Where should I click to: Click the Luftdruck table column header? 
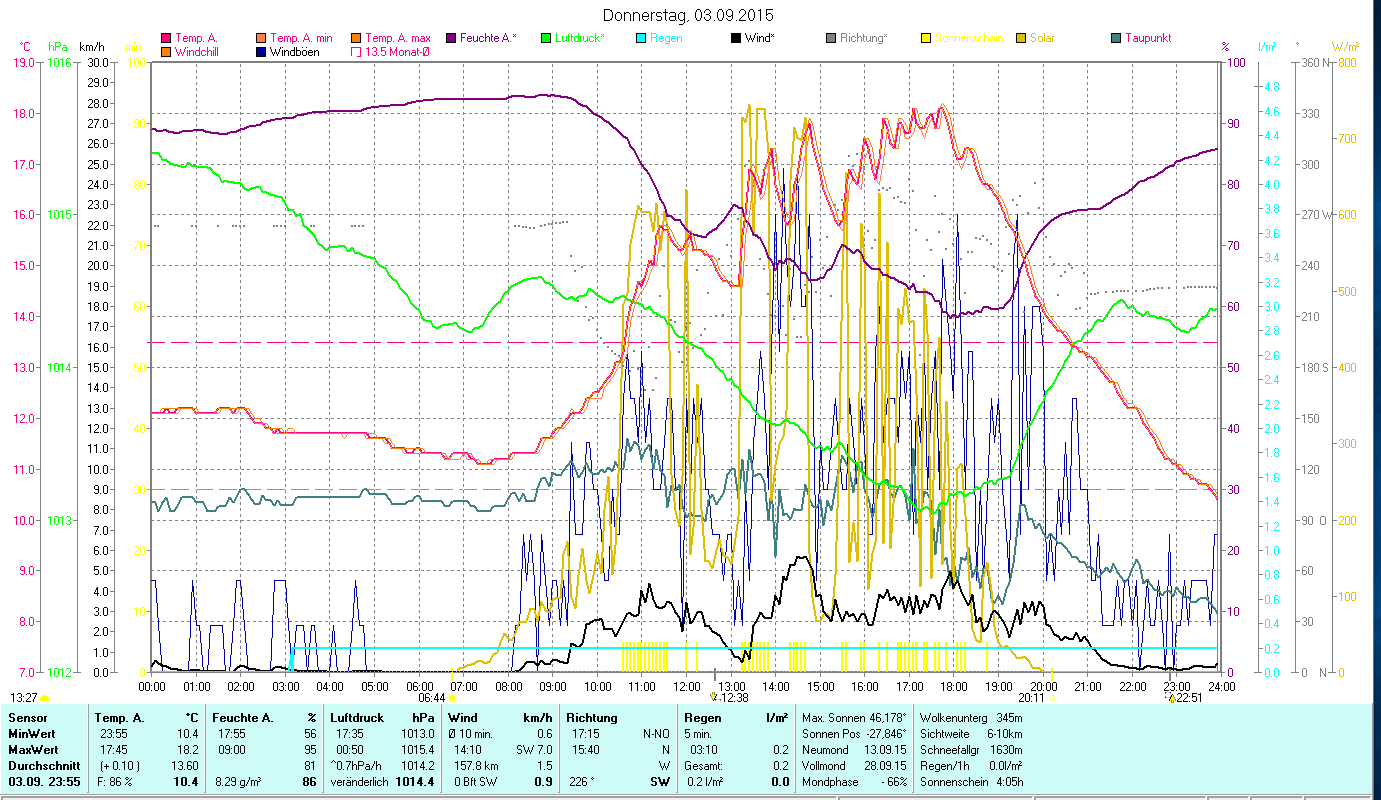point(357,718)
